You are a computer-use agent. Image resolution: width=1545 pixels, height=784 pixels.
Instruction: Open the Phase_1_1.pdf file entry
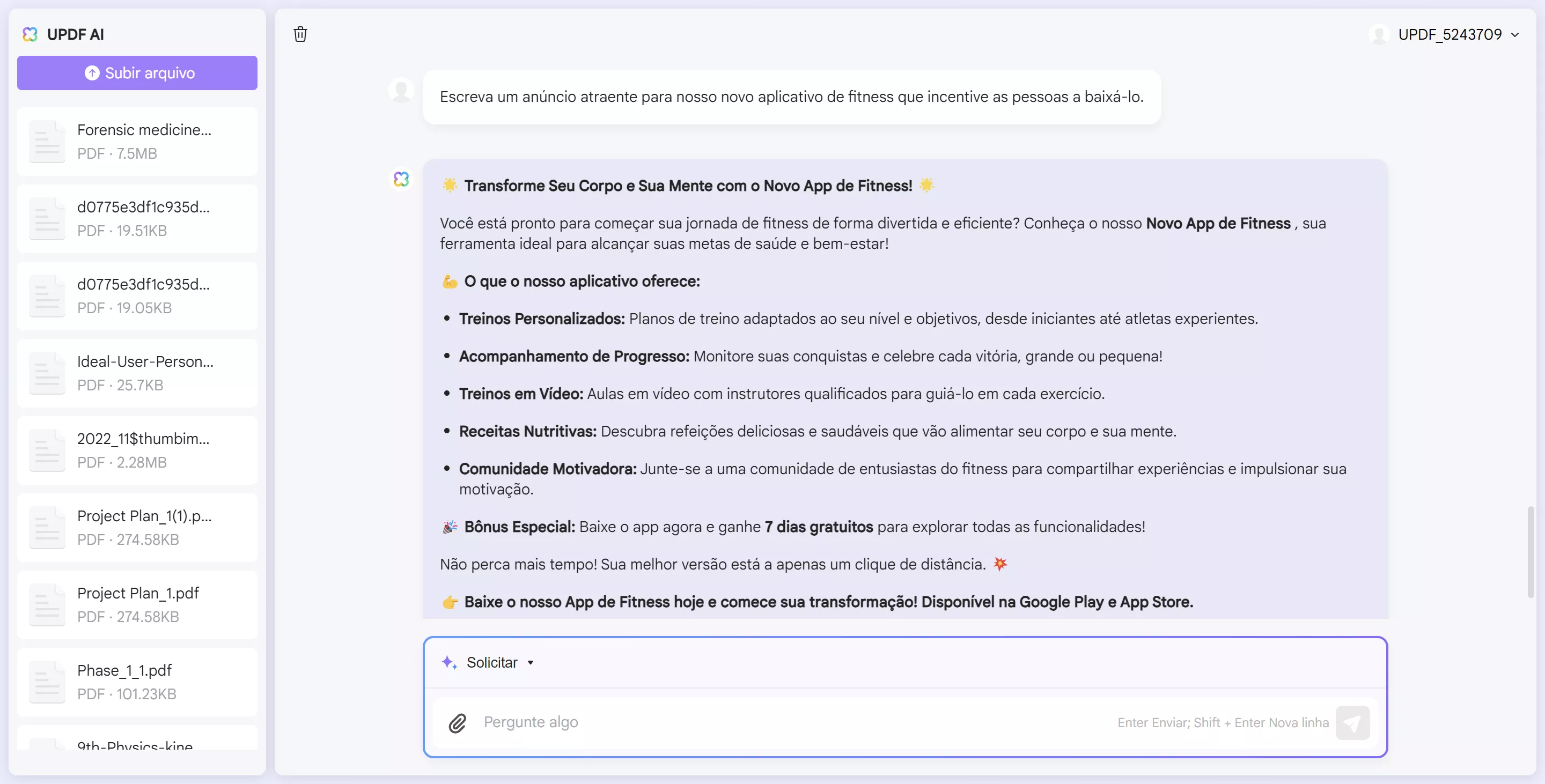pyautogui.click(x=137, y=682)
